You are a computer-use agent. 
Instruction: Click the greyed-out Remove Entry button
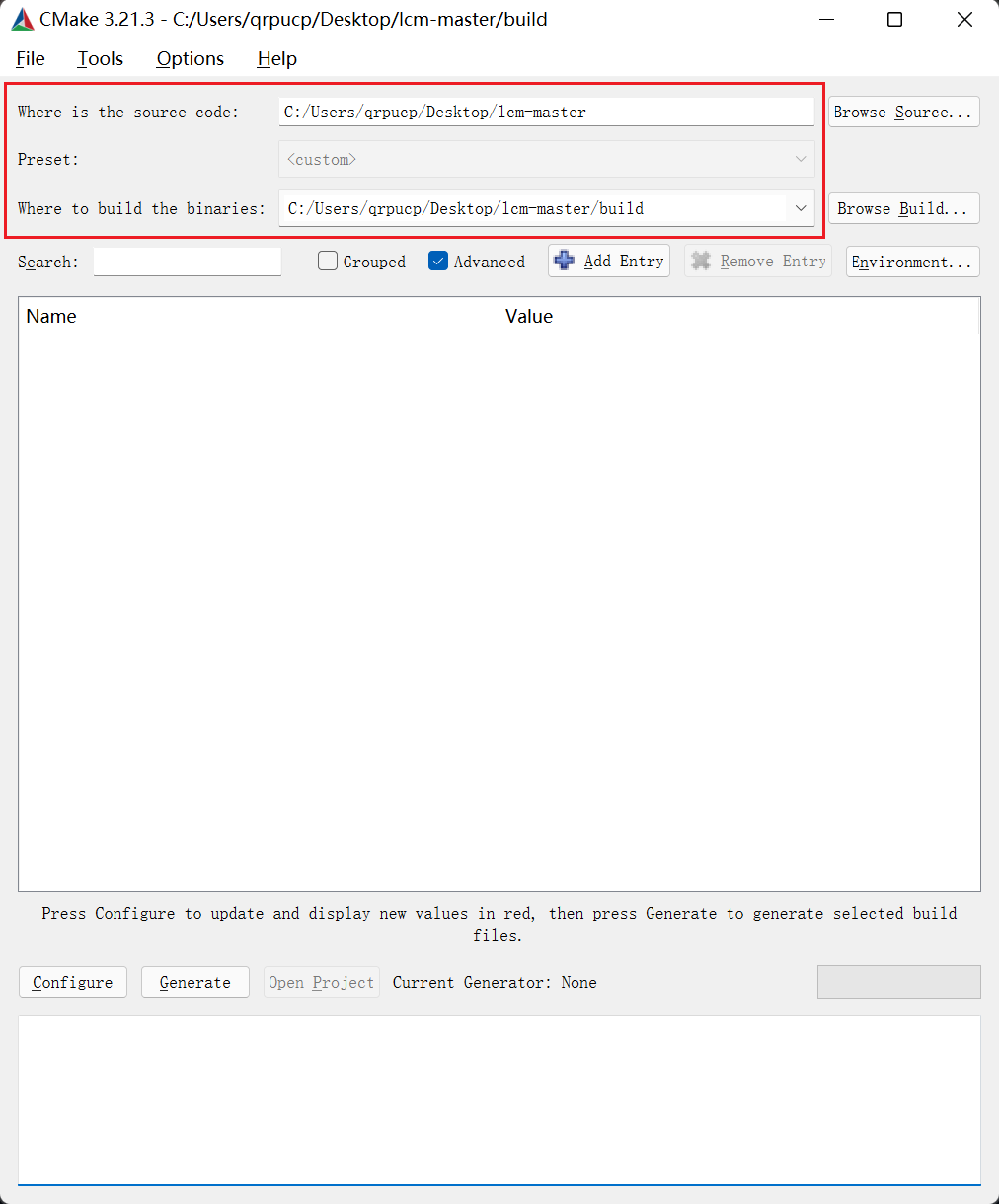click(x=758, y=261)
